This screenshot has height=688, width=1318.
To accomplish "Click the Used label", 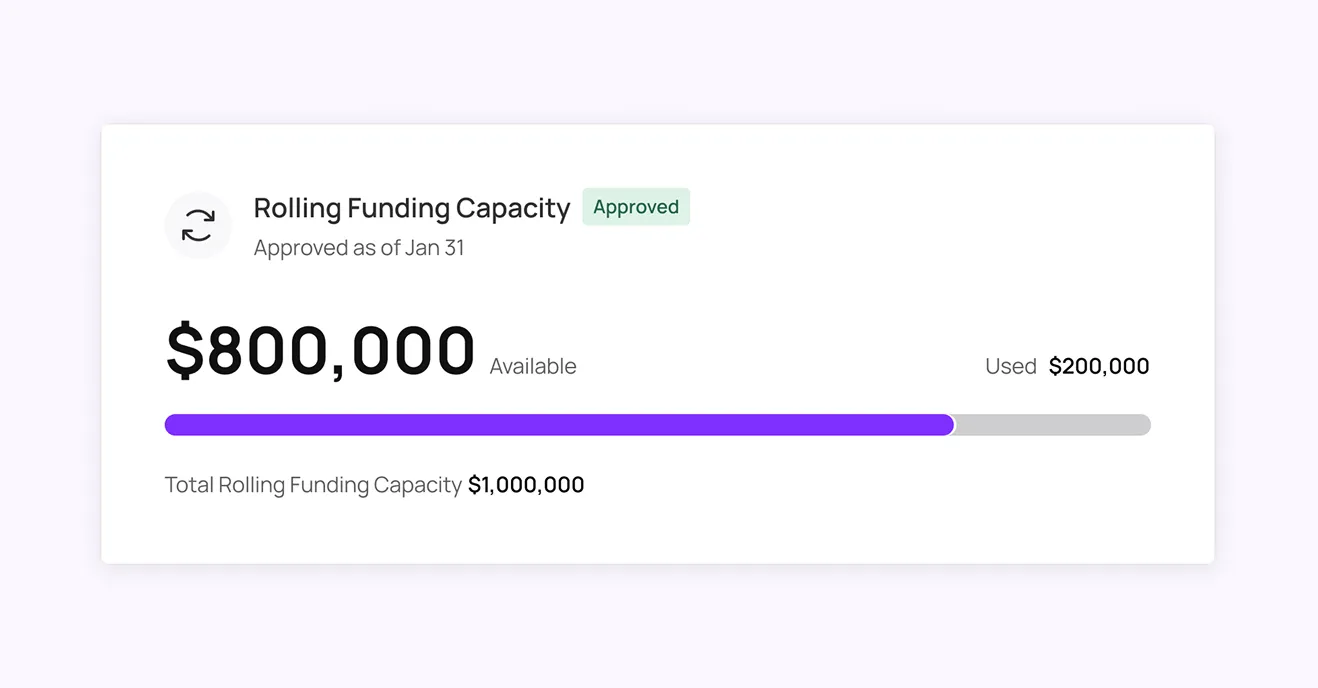I will tap(1010, 367).
